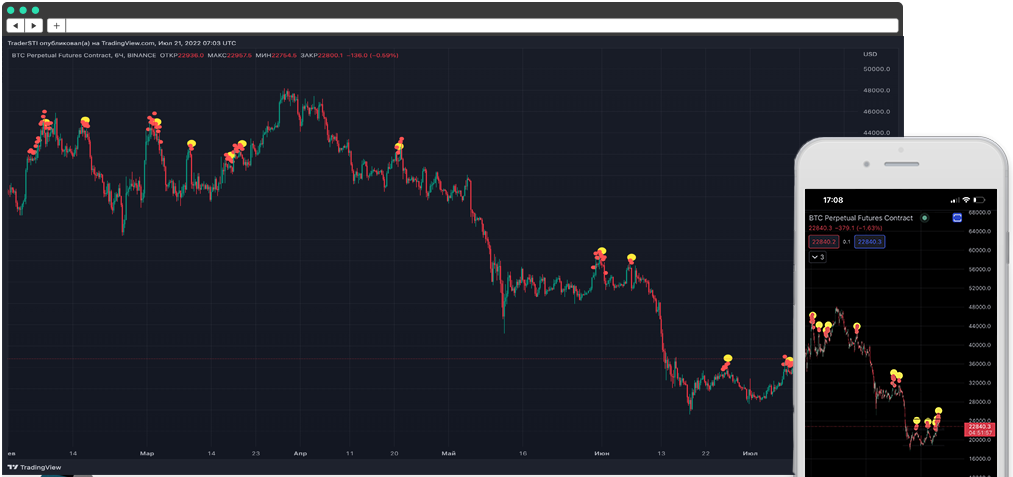Tap the Wi-Fi icon in phone status bar
1013x477 pixels.
click(966, 200)
